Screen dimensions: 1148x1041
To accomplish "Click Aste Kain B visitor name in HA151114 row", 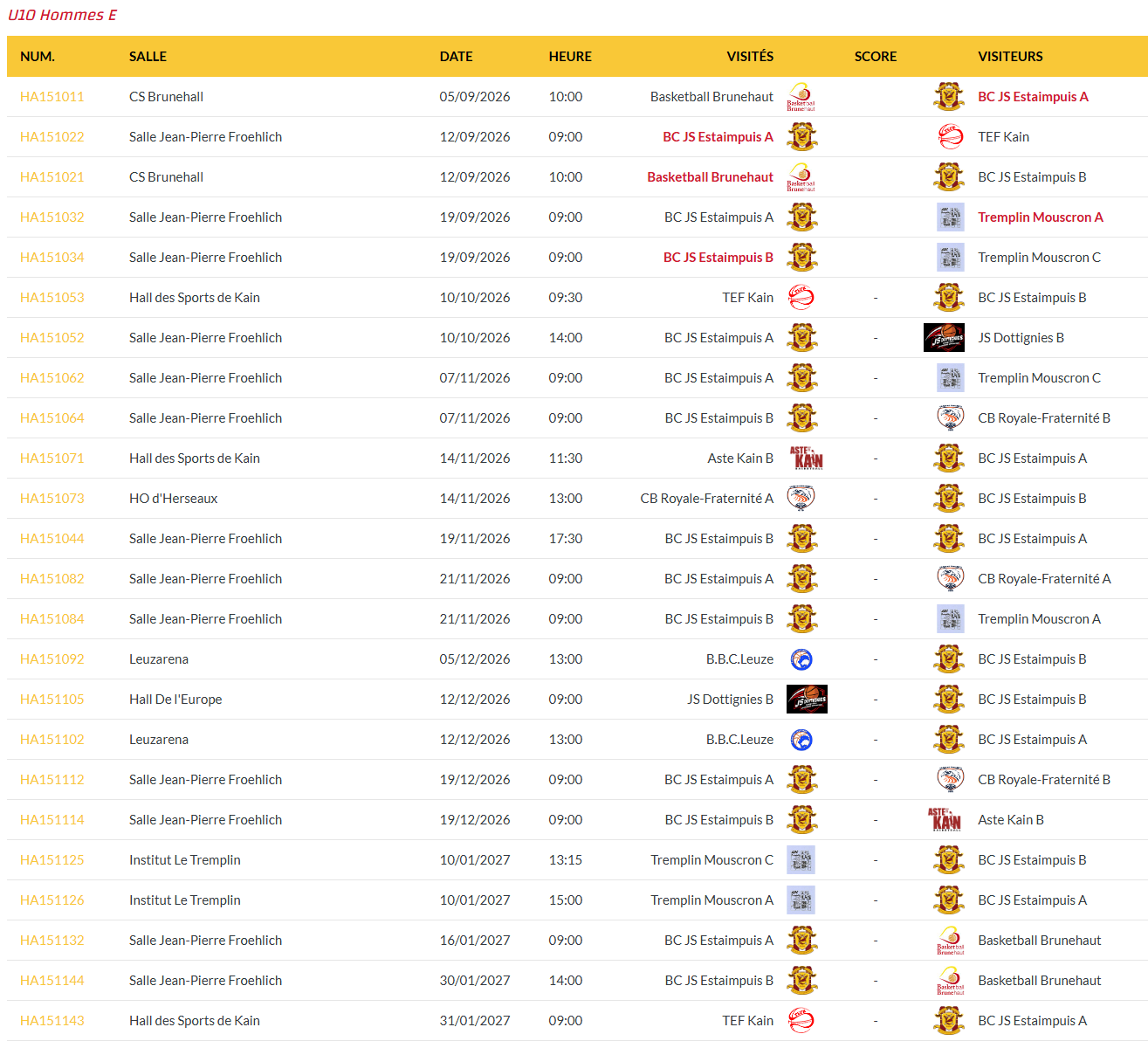I will [1011, 820].
